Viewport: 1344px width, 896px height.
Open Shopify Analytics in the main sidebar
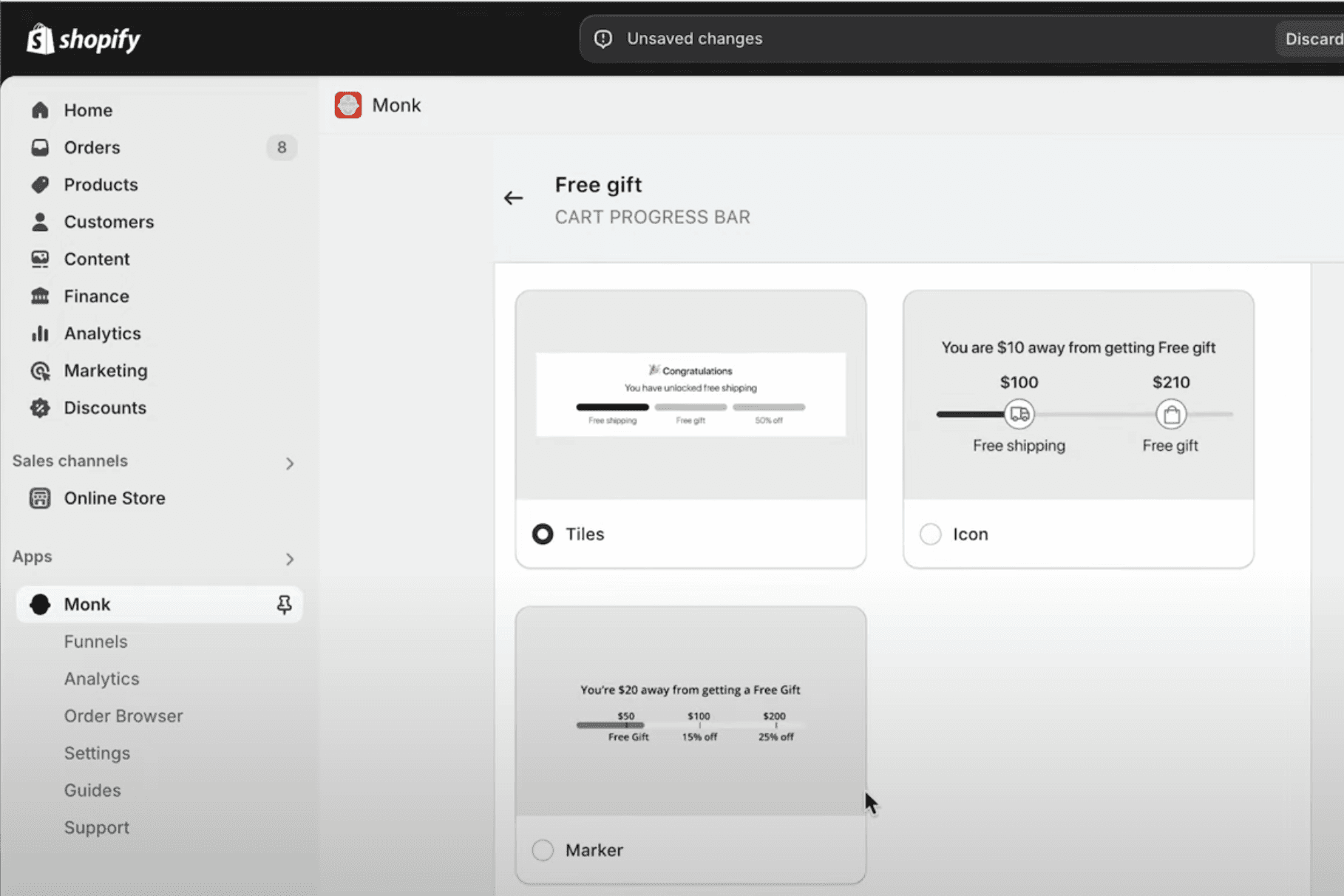102,333
